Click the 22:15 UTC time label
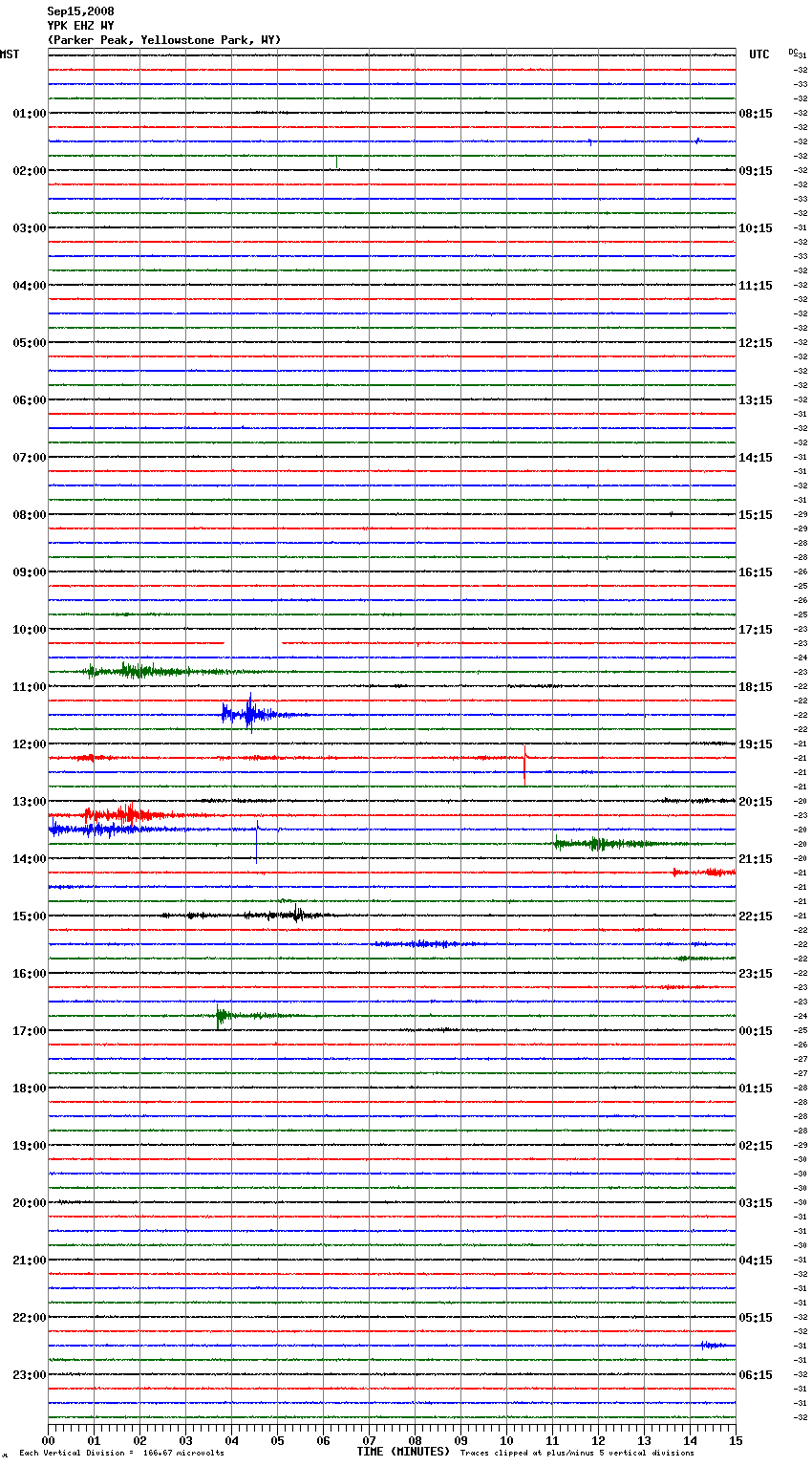 click(756, 916)
